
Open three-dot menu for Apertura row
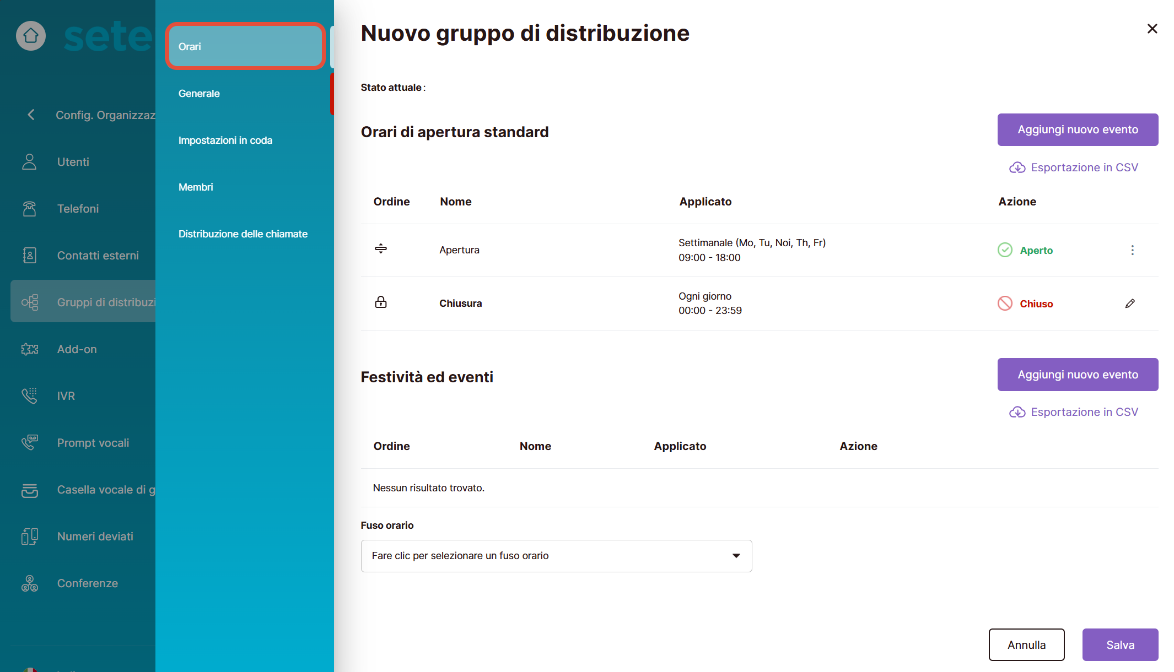pos(1132,250)
